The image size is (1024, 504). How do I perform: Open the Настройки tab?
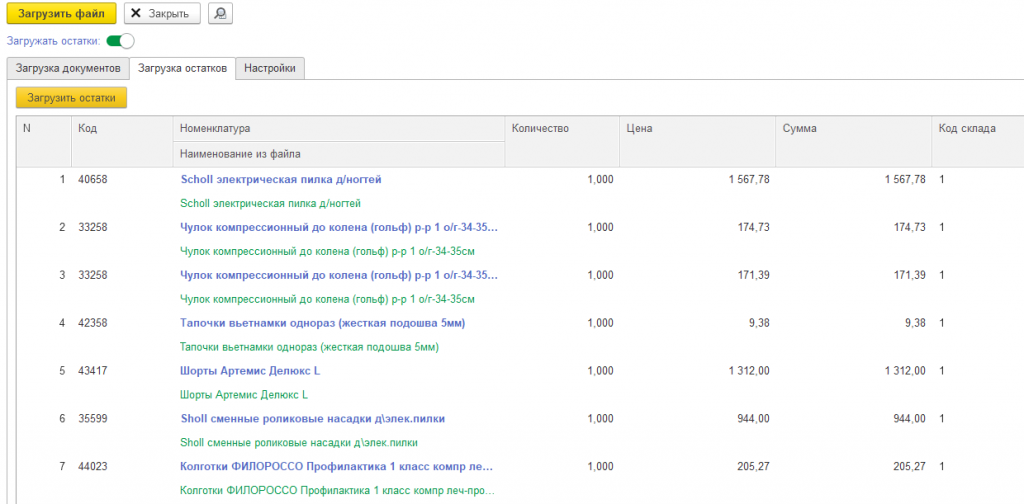click(270, 68)
